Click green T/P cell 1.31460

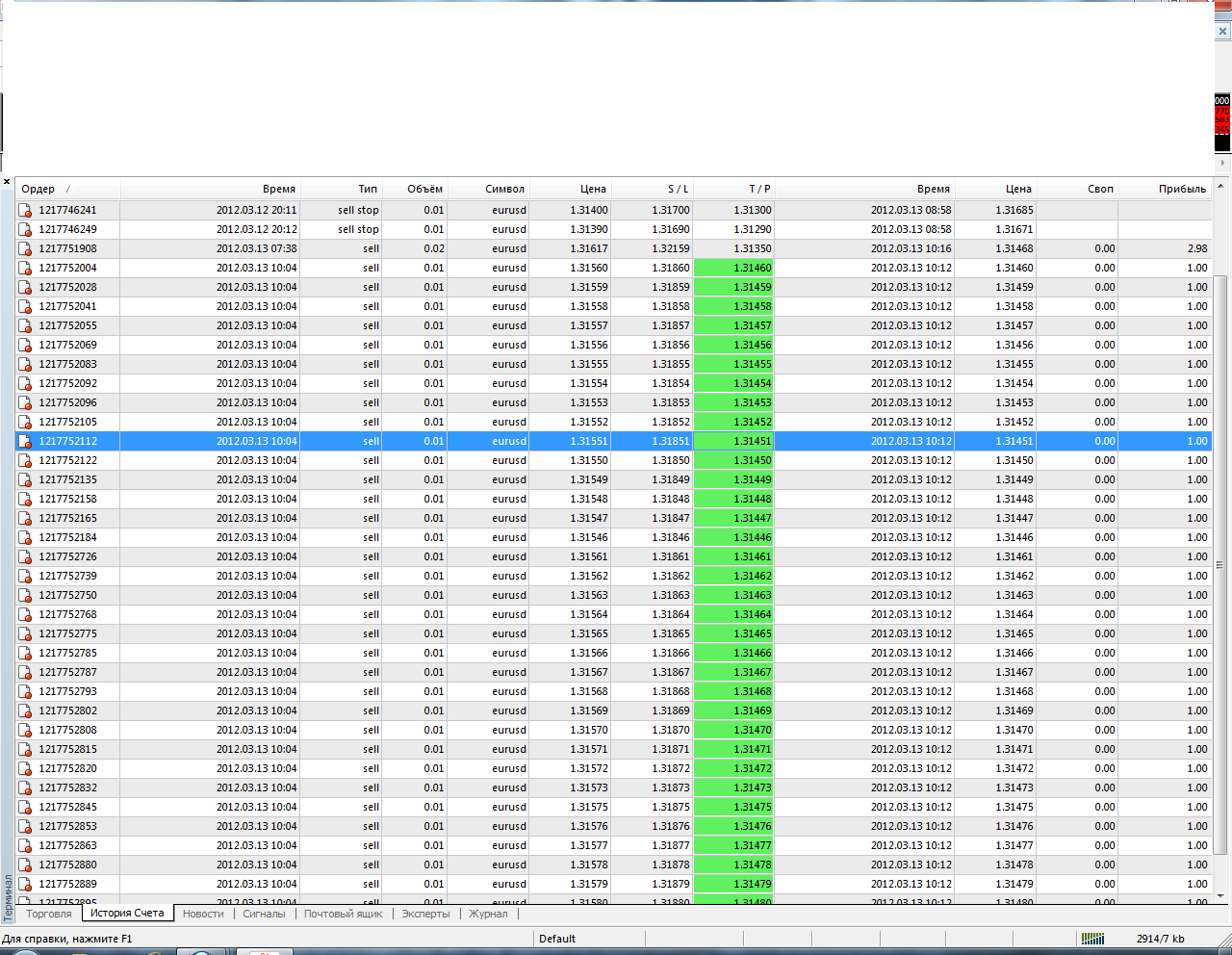click(733, 268)
